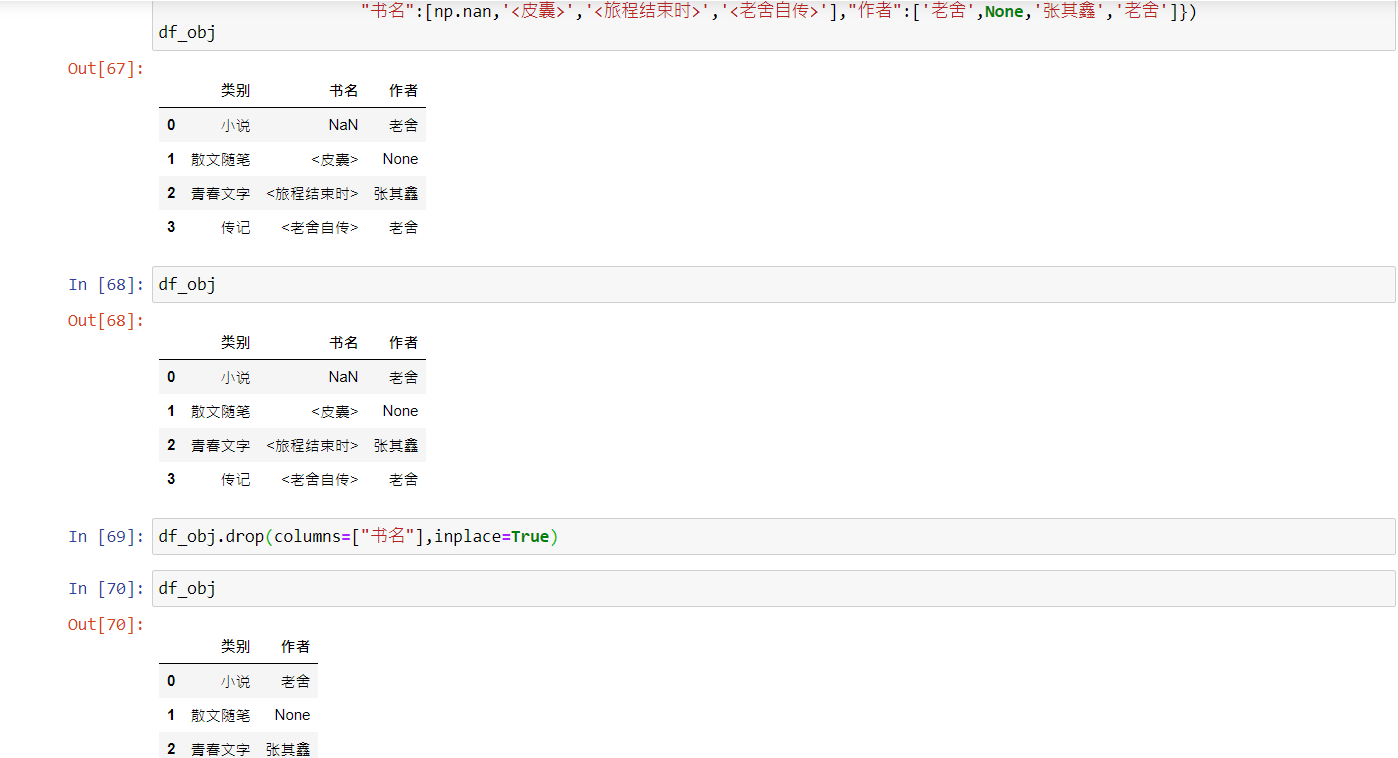Click the Out[67]: output prompt
Viewport: 1398px width, 758px height.
(106, 69)
